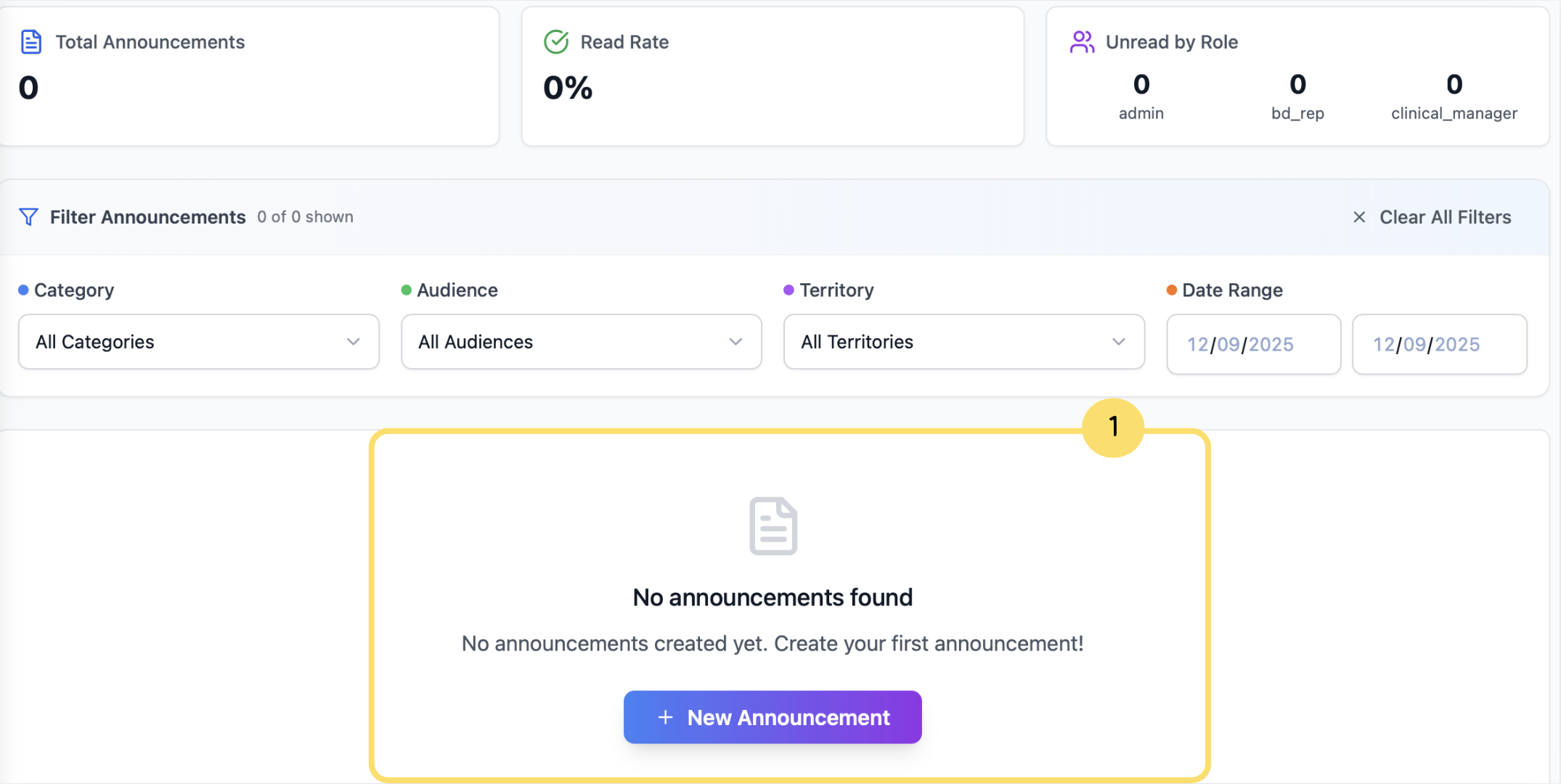Select the bd_rep unread count

(x=1297, y=85)
